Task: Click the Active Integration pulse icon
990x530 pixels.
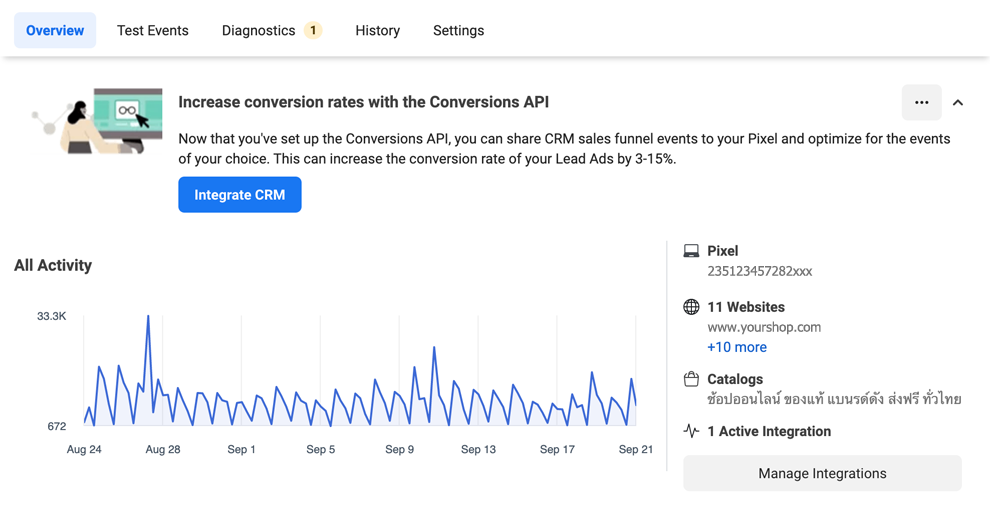Action: pos(691,431)
